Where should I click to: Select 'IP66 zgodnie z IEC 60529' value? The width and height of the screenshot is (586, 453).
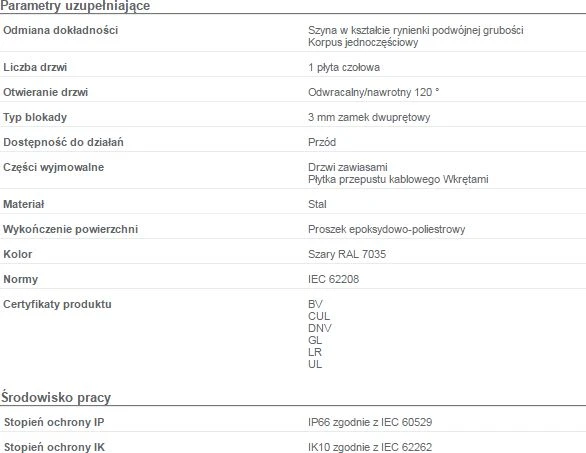coord(370,422)
